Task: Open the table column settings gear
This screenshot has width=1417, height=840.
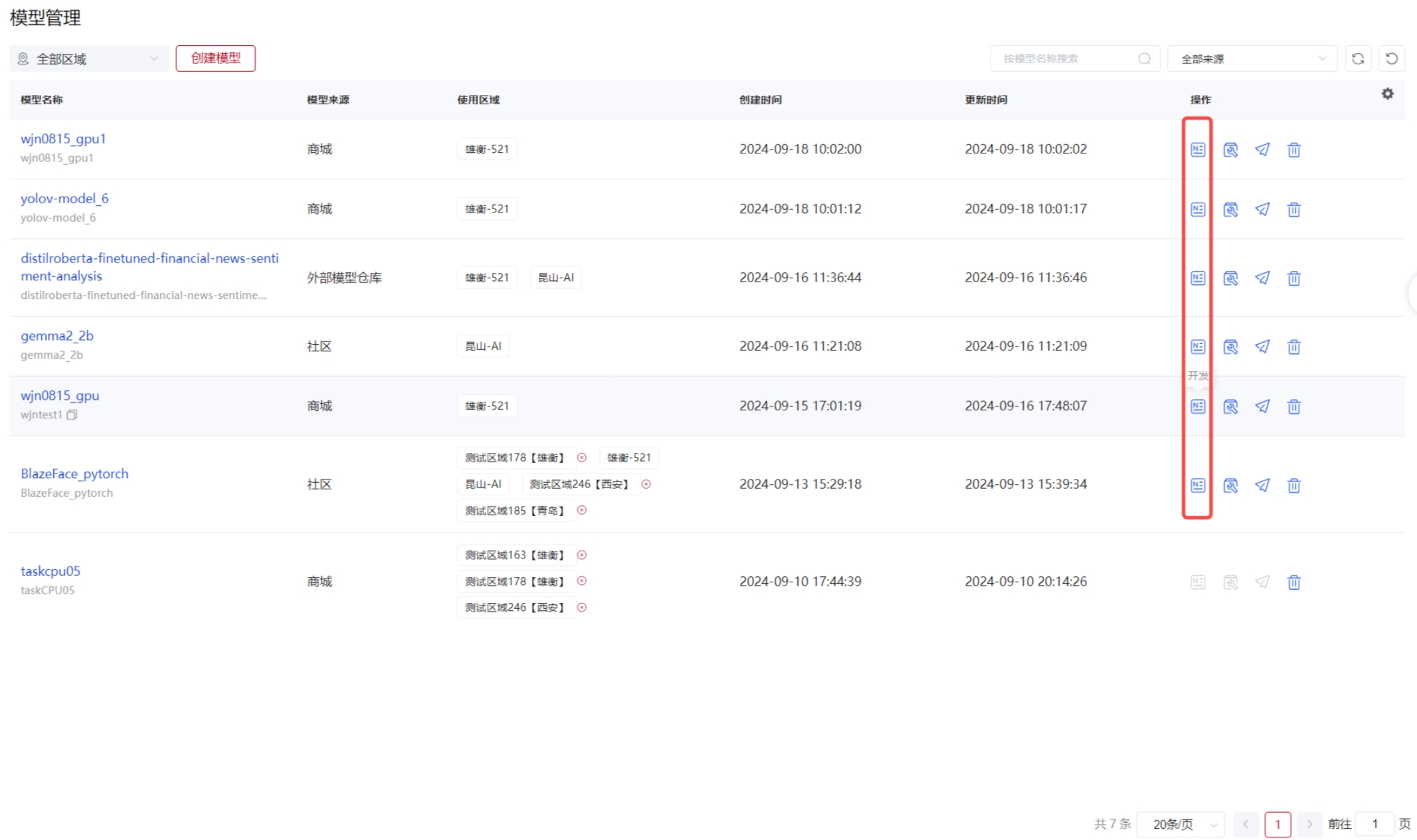Action: point(1387,94)
